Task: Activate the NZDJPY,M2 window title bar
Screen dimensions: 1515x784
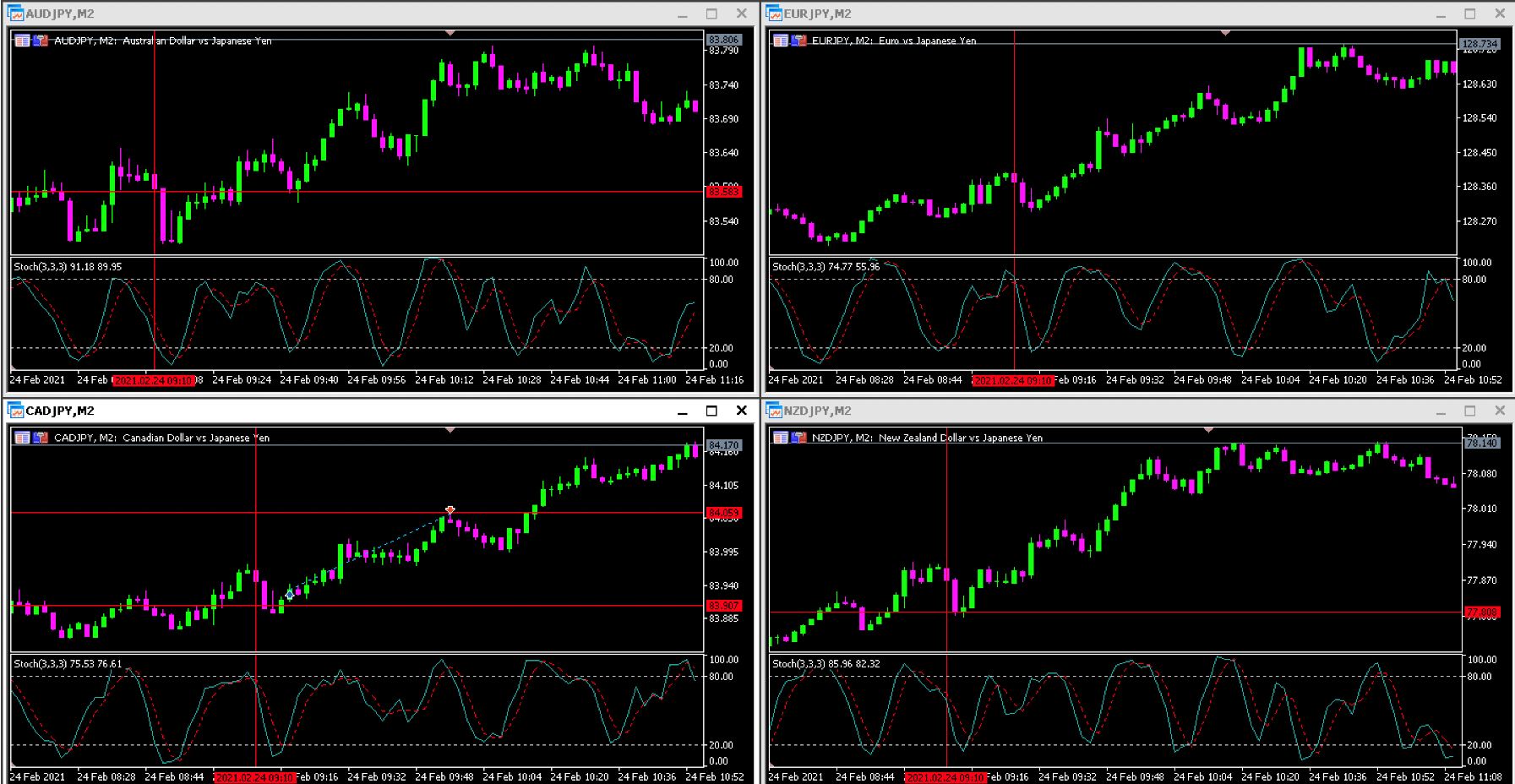Action: coord(1098,411)
